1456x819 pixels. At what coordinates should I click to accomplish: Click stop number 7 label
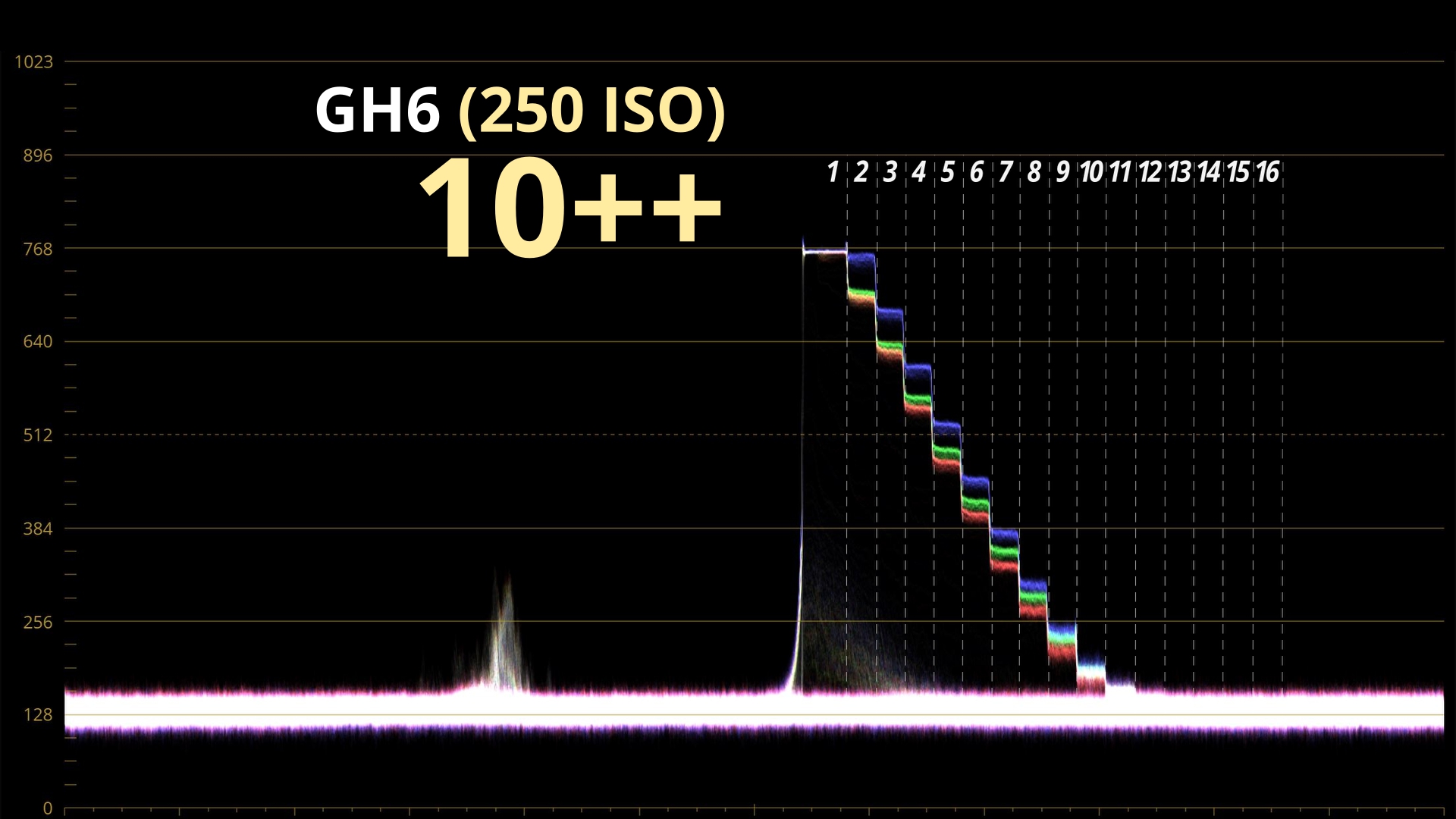coord(1006,172)
